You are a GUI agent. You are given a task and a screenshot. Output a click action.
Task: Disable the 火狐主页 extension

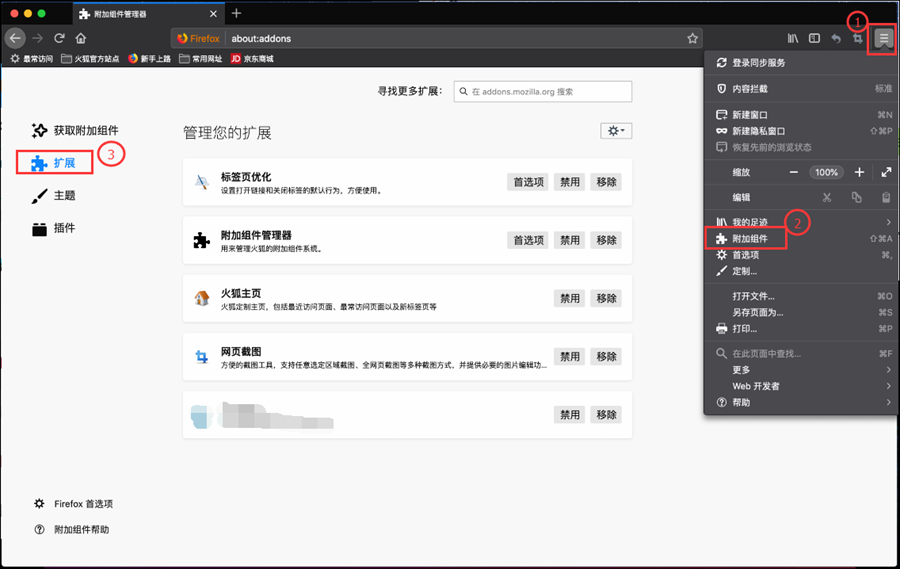(569, 298)
